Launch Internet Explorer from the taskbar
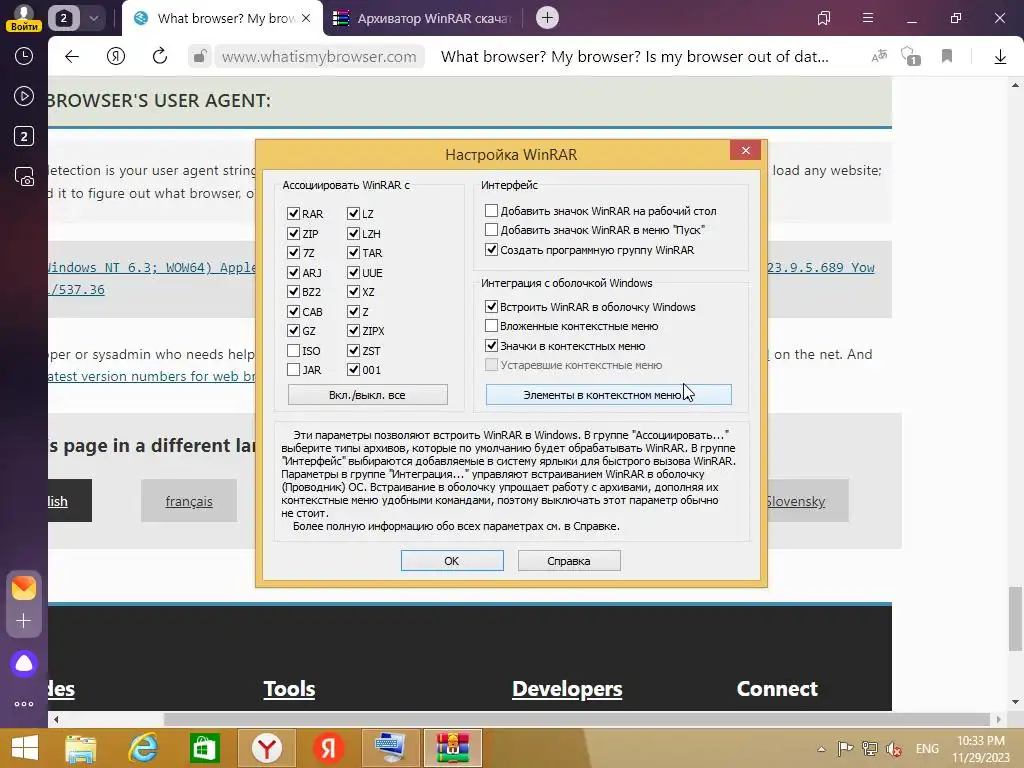 pos(142,748)
